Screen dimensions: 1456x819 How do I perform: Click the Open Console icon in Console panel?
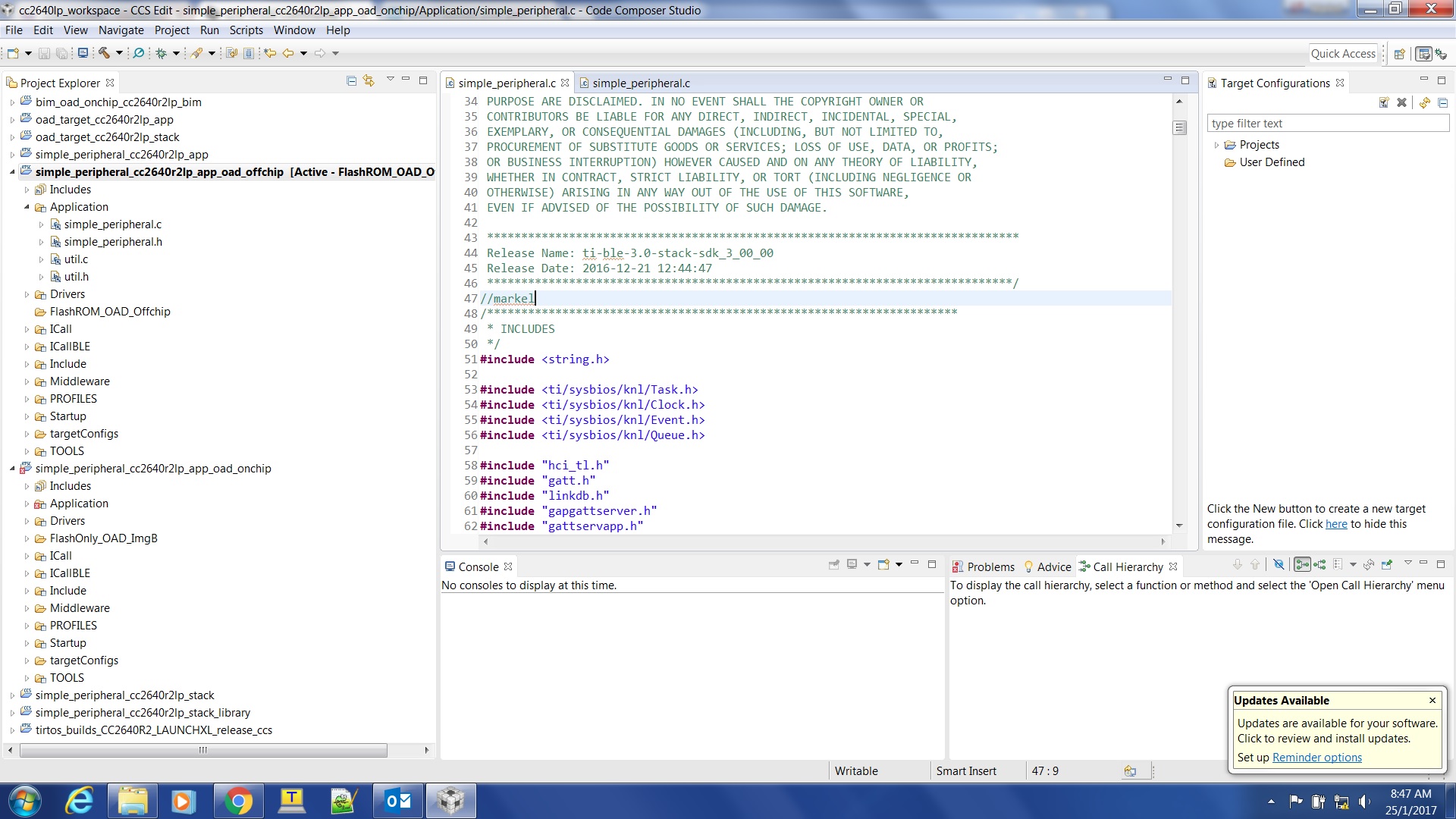point(883,565)
